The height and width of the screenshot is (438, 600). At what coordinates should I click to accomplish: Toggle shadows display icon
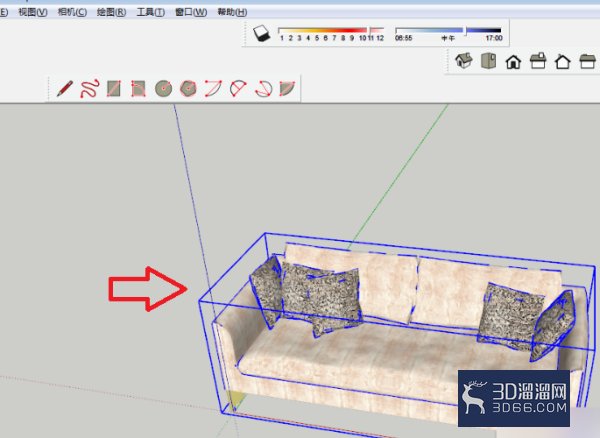pos(261,33)
